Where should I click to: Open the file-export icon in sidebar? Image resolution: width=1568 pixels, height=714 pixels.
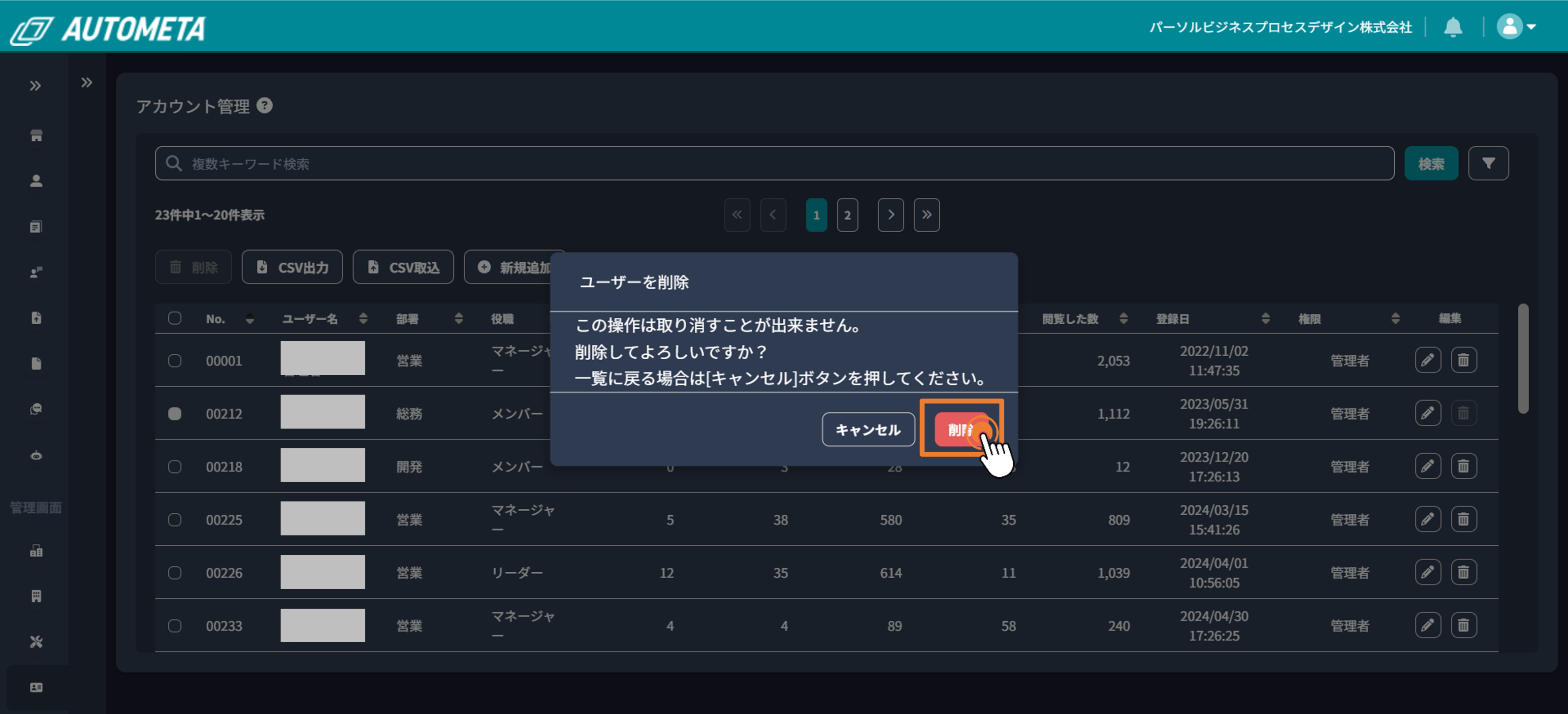click(36, 317)
